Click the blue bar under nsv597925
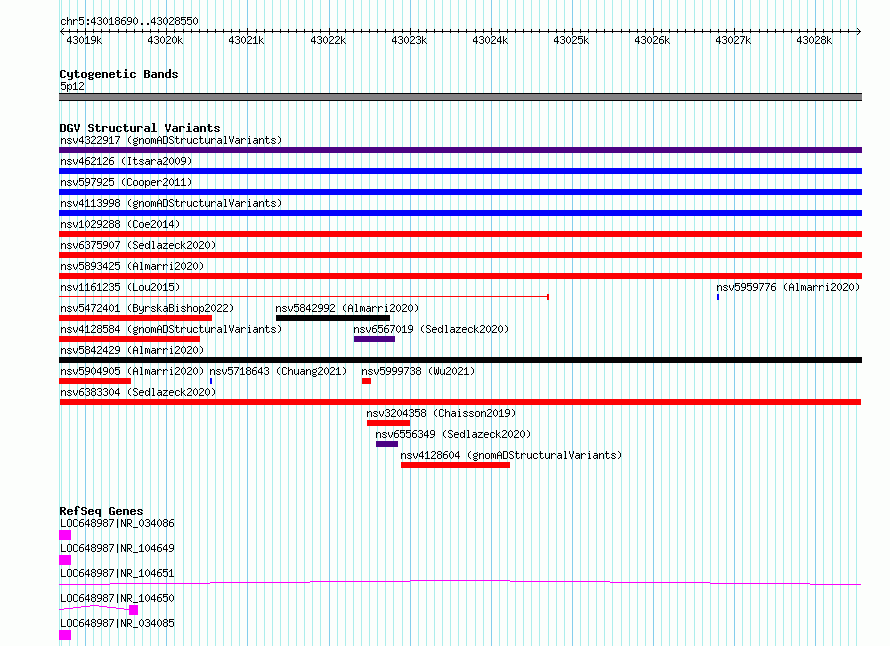Screen dimensions: 890x646 point(460,192)
